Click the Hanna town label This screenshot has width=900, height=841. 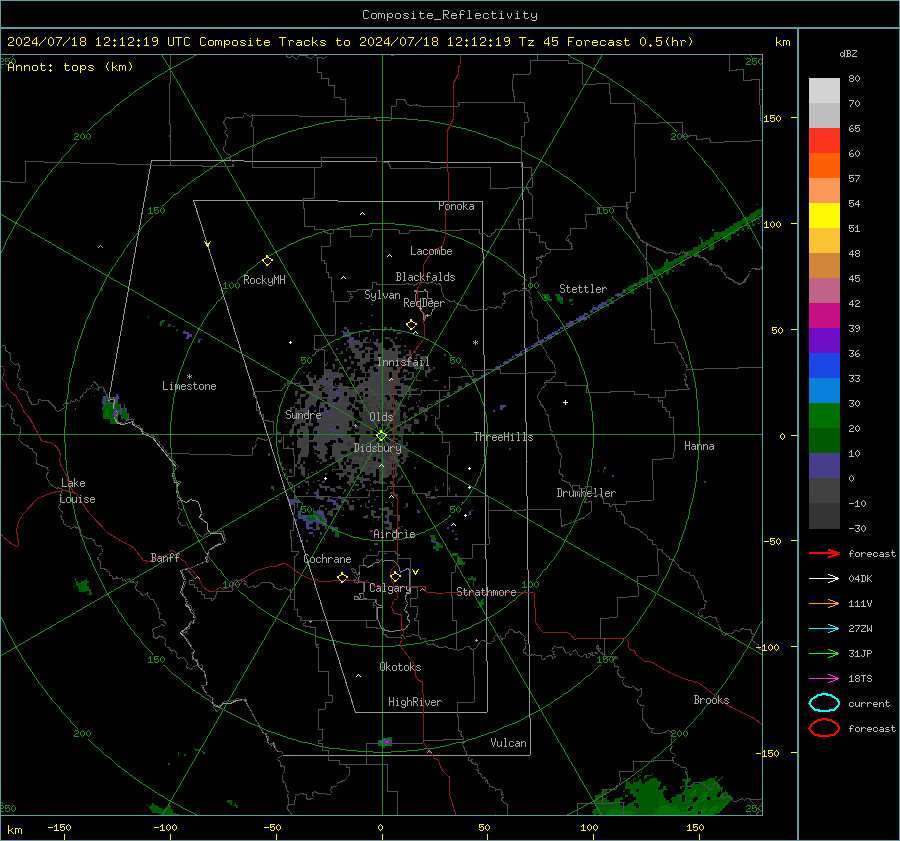[x=699, y=446]
